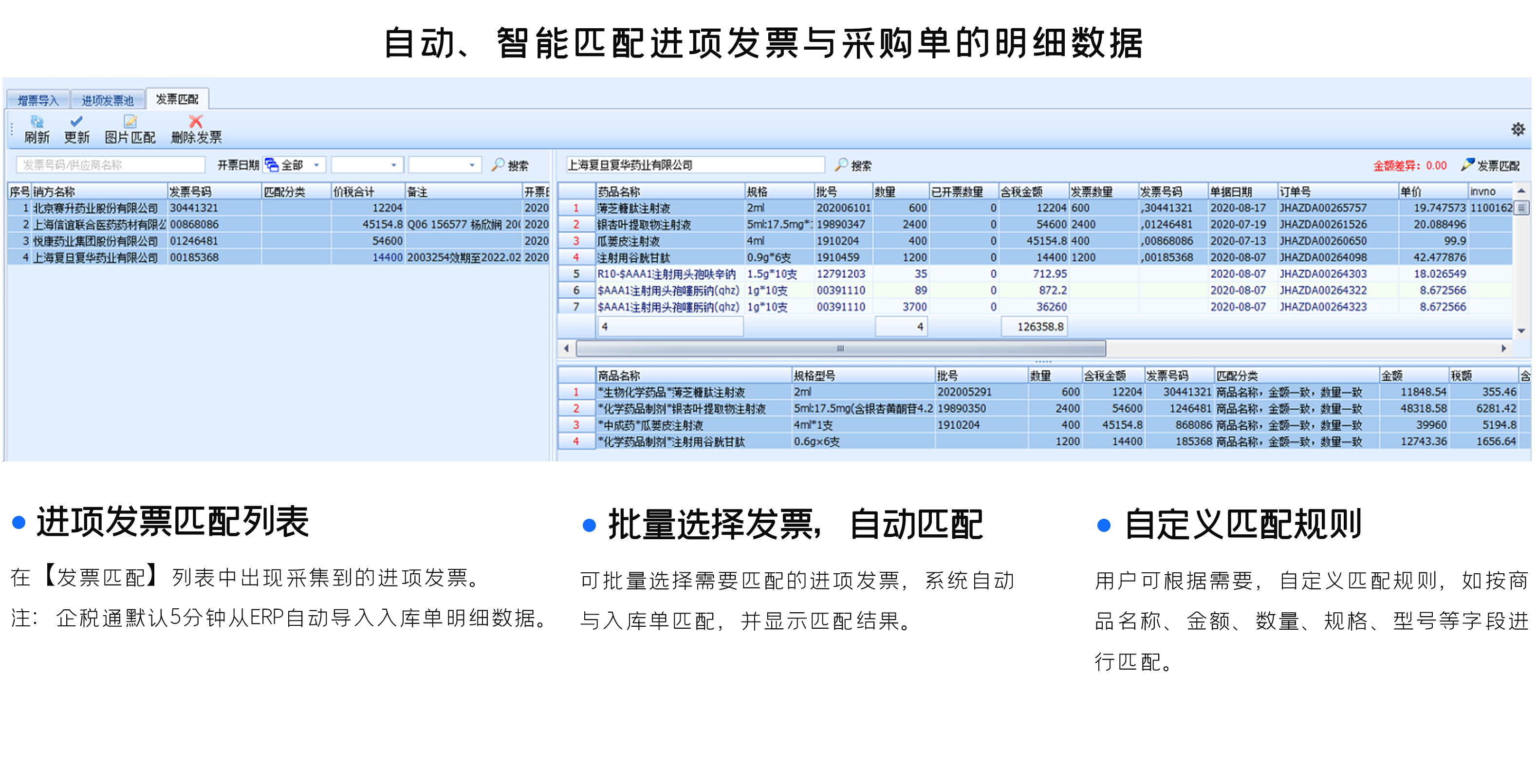Select the 发票匹配 tab
The image size is (1537, 784).
pos(177,99)
